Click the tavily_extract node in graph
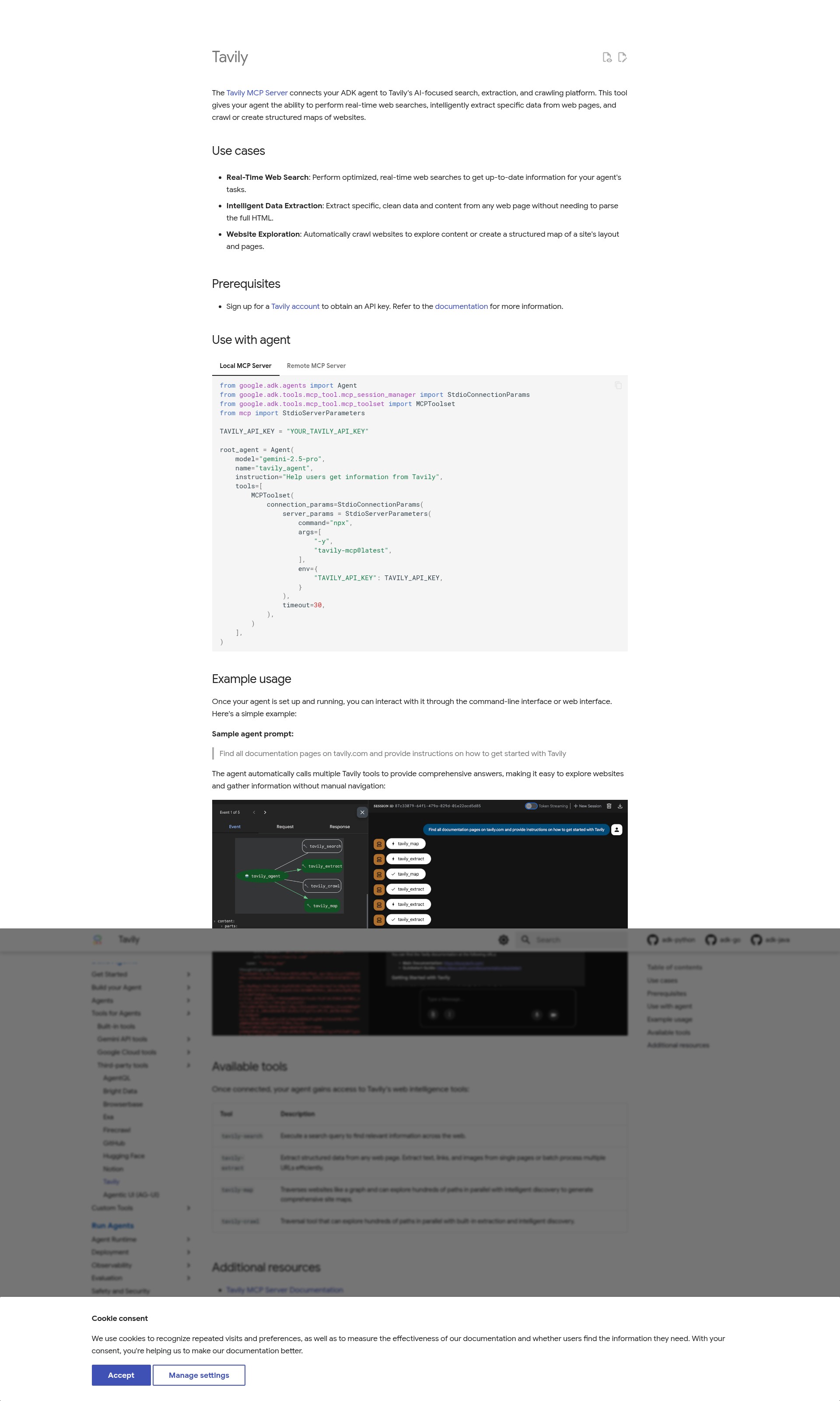The width and height of the screenshot is (840, 1401). coord(322,866)
